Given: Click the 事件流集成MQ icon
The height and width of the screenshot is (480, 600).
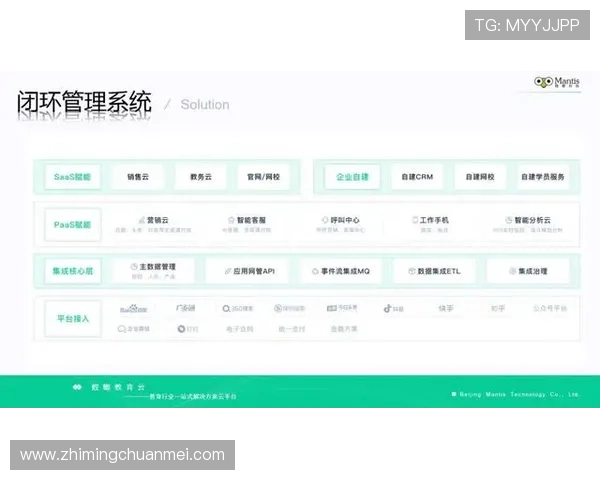Looking at the screenshot, I should click(x=315, y=271).
